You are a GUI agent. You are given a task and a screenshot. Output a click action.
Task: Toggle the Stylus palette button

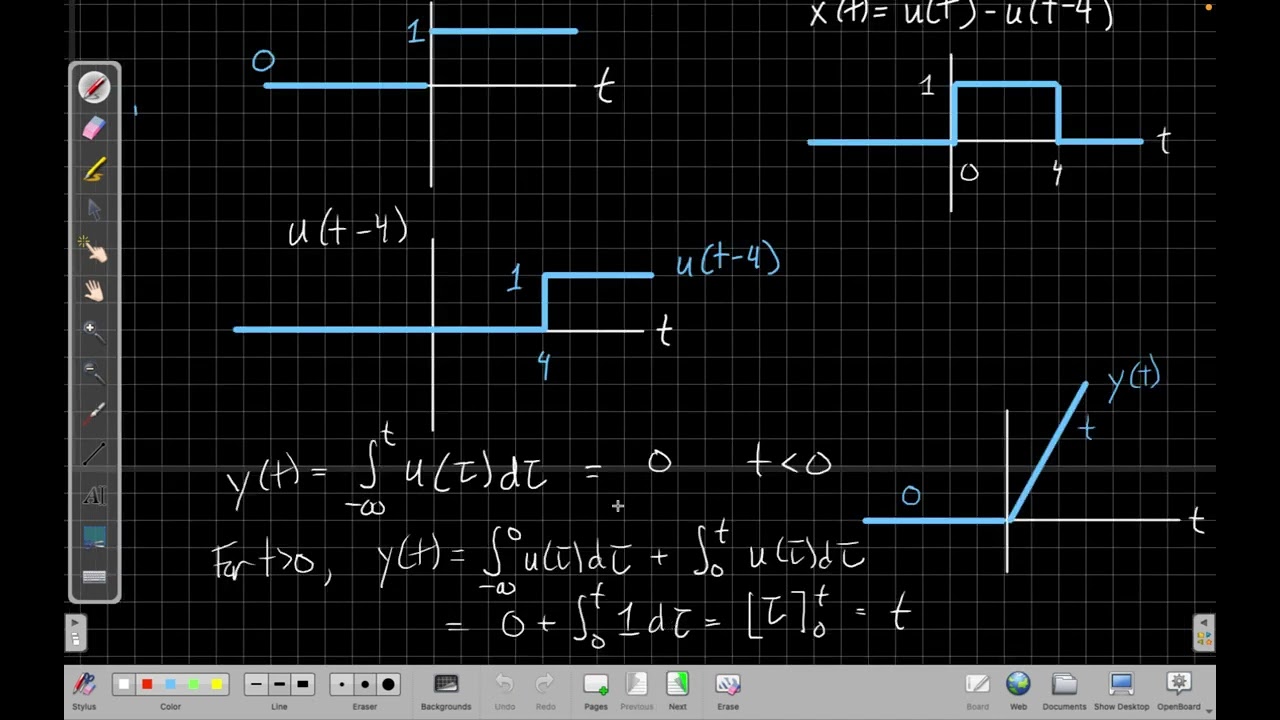coord(84,690)
